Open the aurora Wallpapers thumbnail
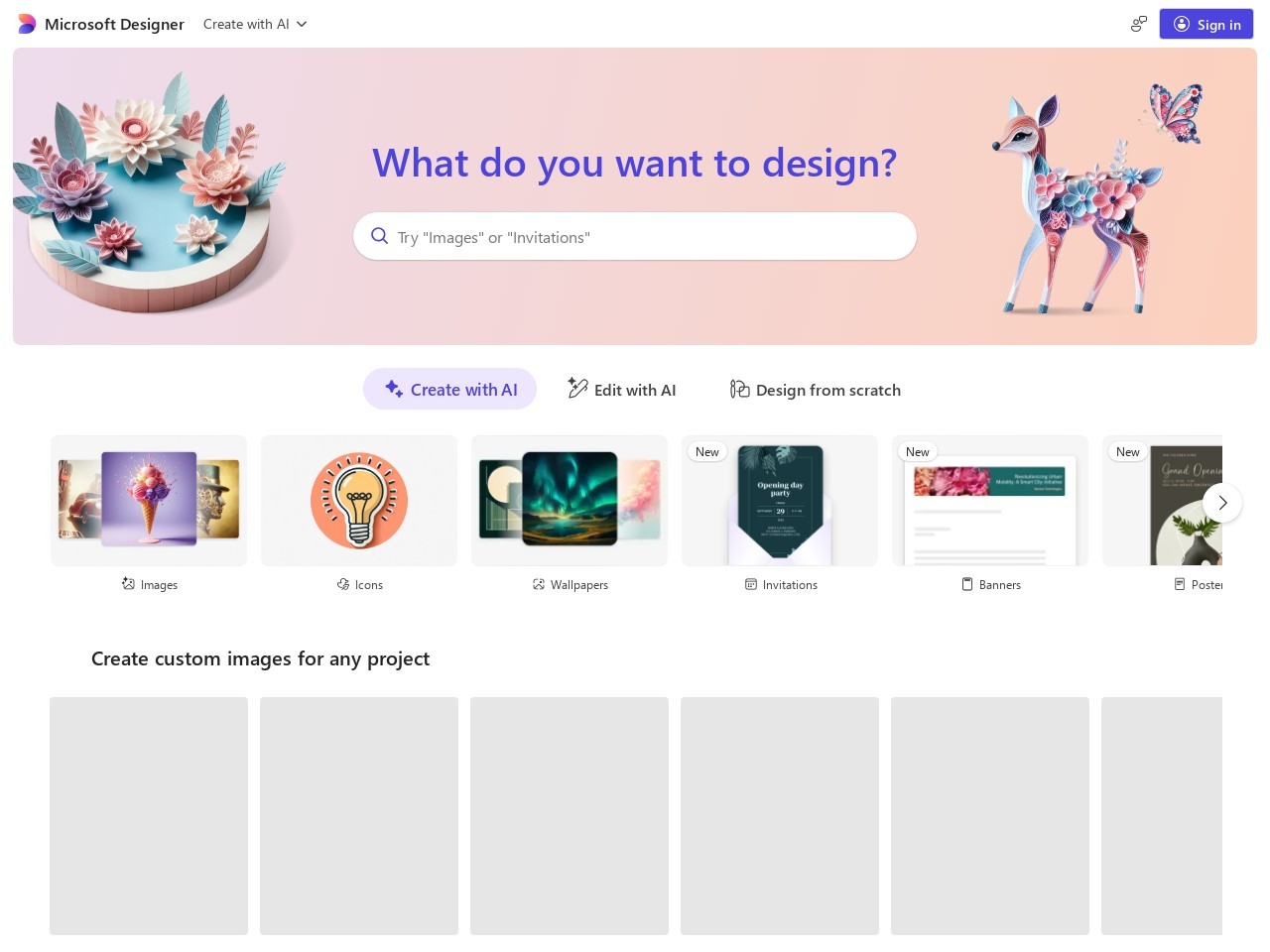Image resolution: width=1270 pixels, height=952 pixels. (570, 501)
